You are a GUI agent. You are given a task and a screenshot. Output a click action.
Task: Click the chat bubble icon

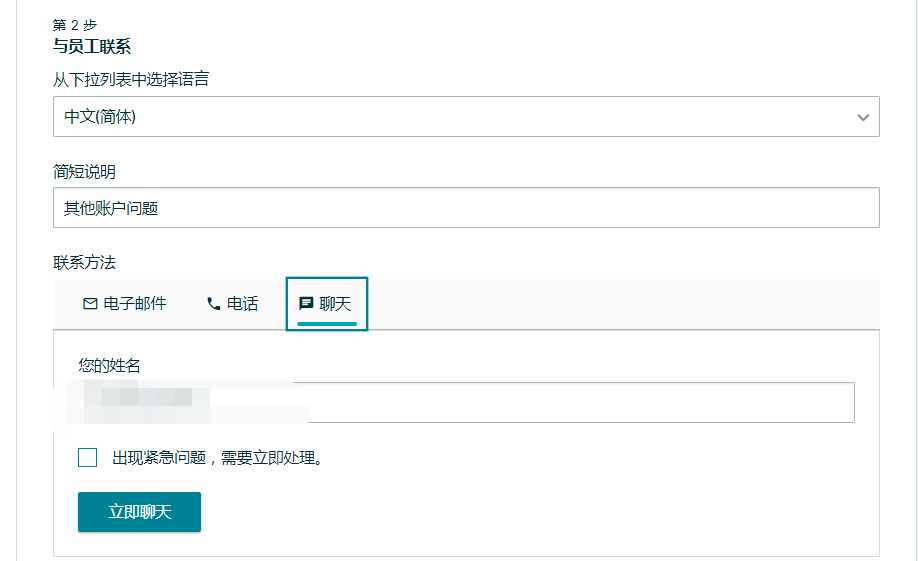click(x=306, y=303)
